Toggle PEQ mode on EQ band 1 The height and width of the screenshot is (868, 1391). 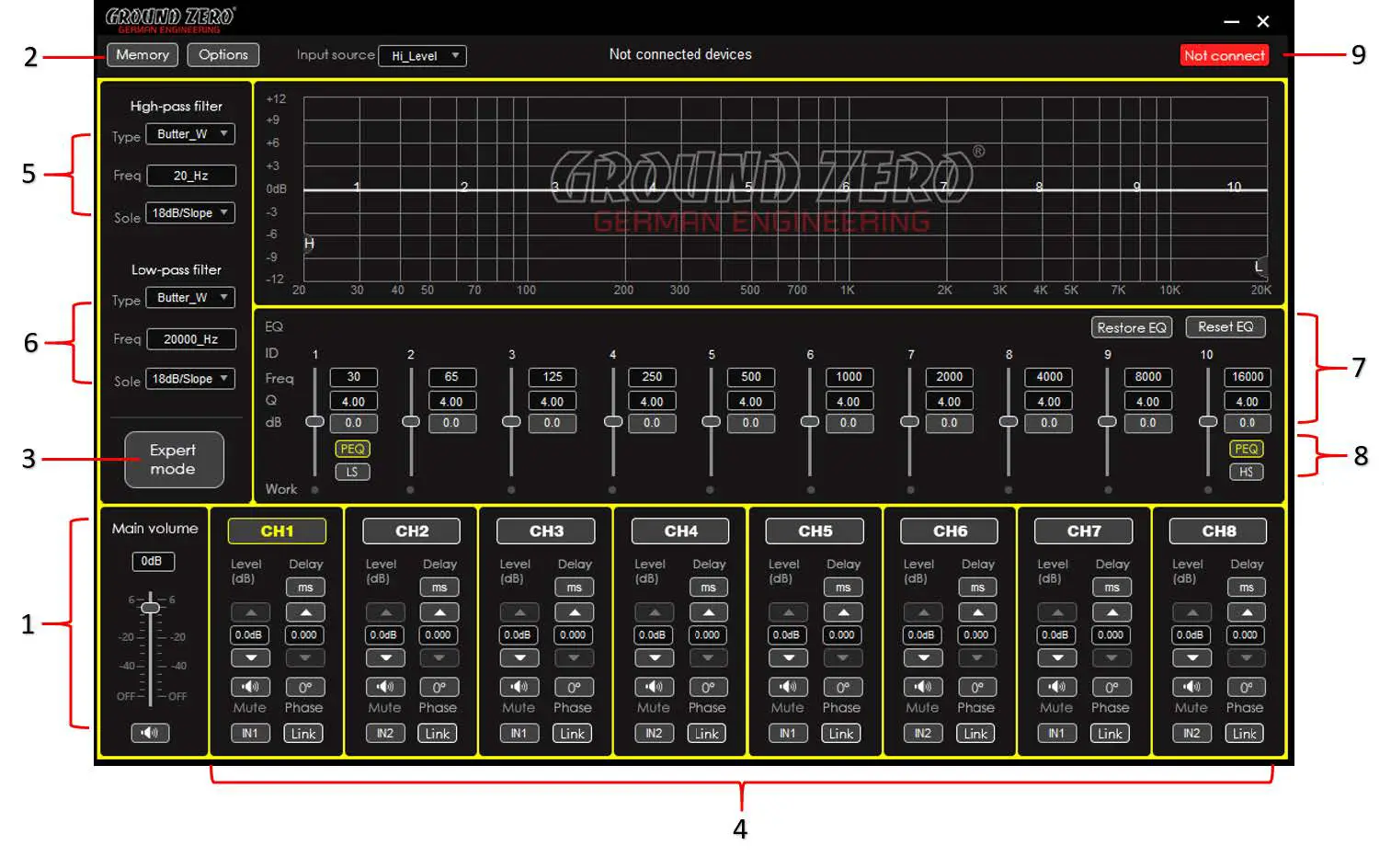(x=352, y=449)
